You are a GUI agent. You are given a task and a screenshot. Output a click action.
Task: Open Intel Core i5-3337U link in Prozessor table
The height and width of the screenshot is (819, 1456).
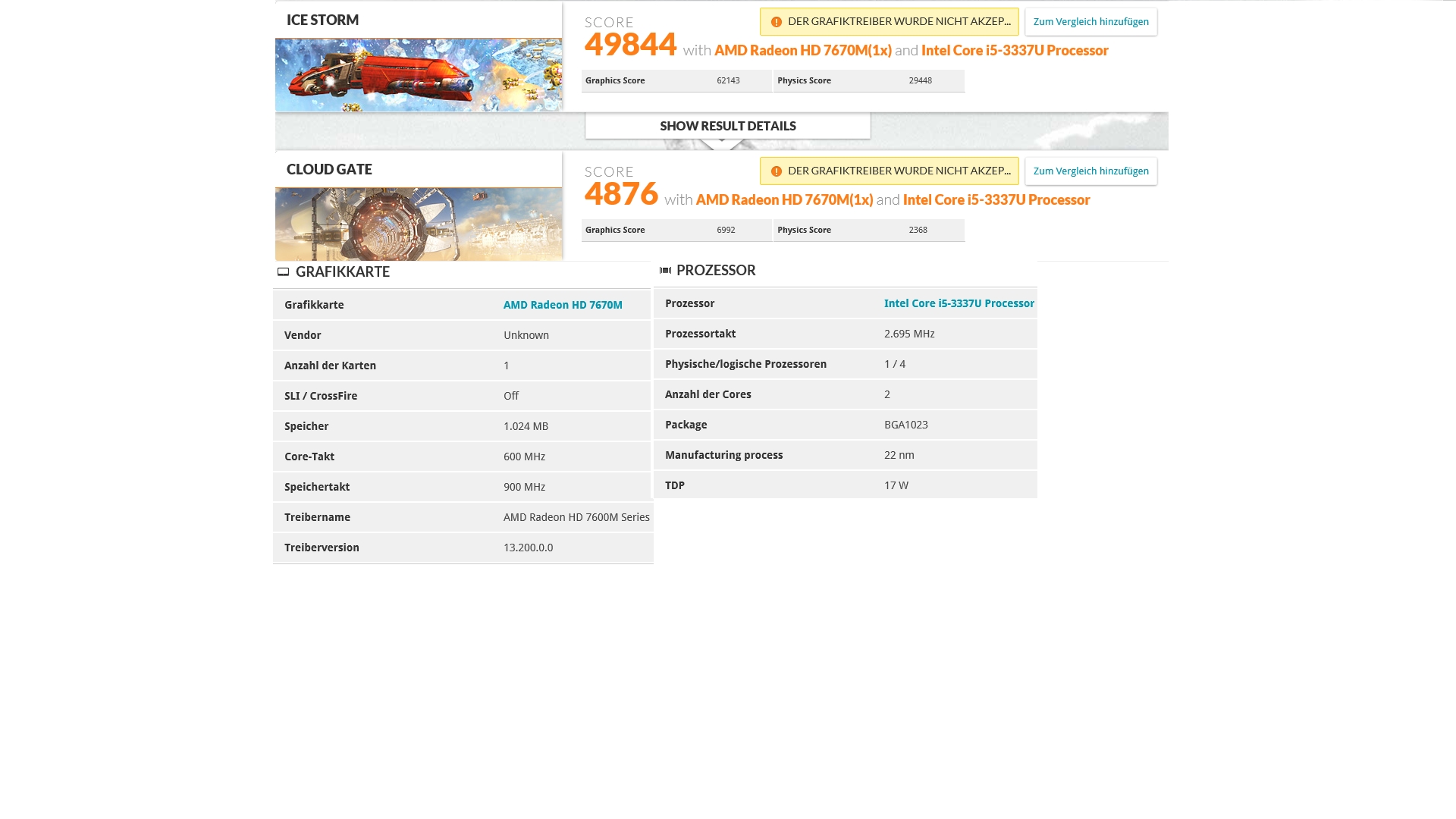959,303
